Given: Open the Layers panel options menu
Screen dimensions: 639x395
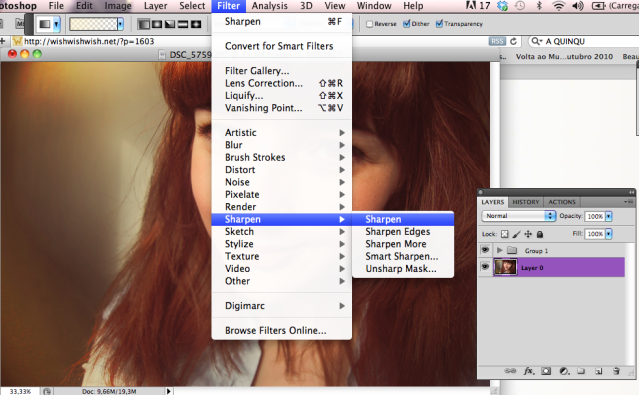Looking at the screenshot, I should [x=629, y=202].
